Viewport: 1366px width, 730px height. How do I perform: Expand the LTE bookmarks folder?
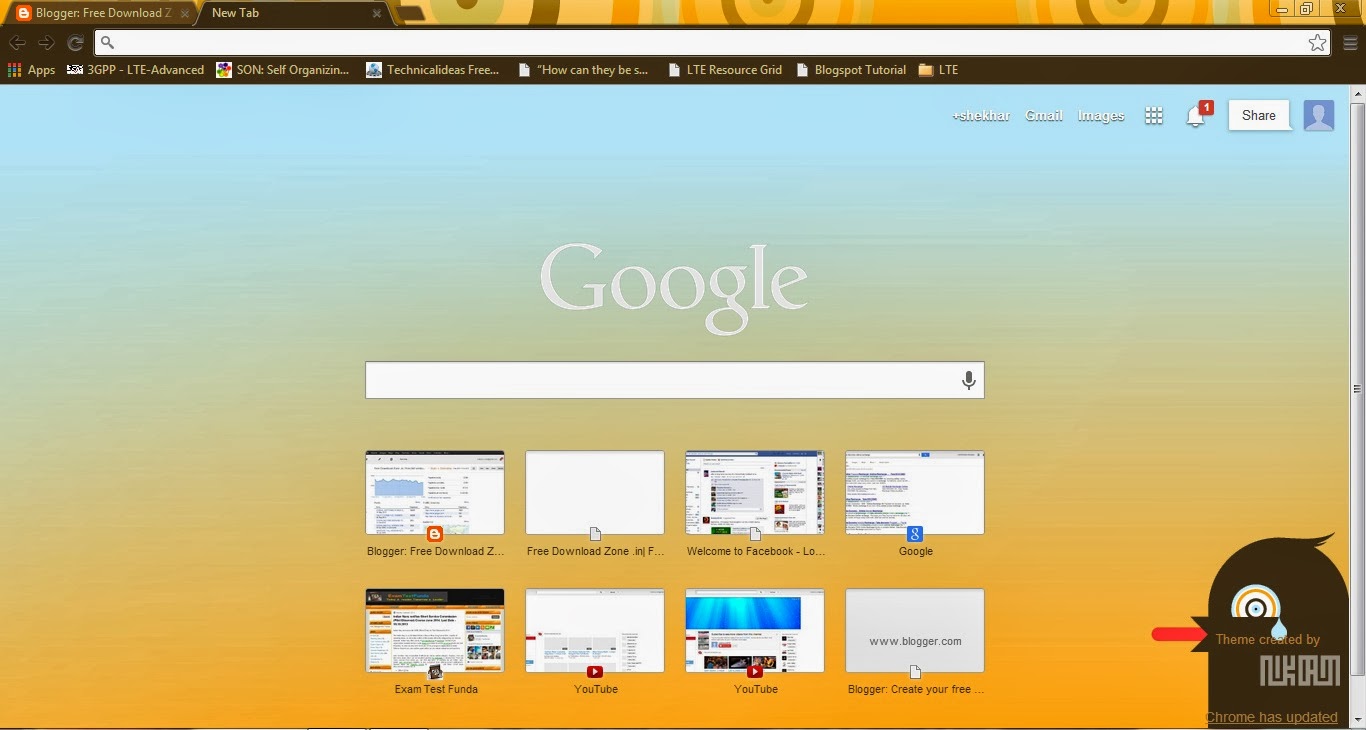tap(938, 70)
